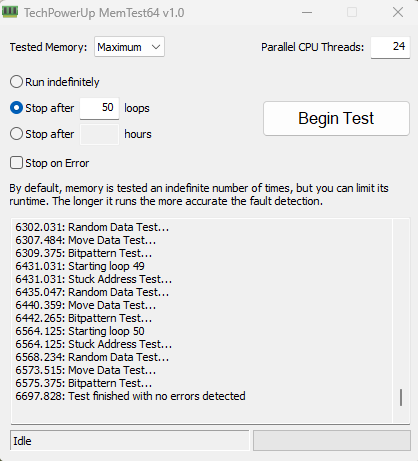Focus the loops count field showing 50

coord(99,108)
